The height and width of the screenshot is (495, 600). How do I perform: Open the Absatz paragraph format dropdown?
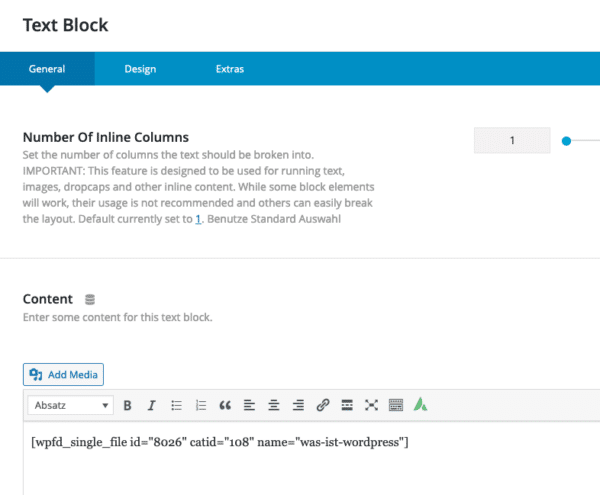pyautogui.click(x=70, y=405)
